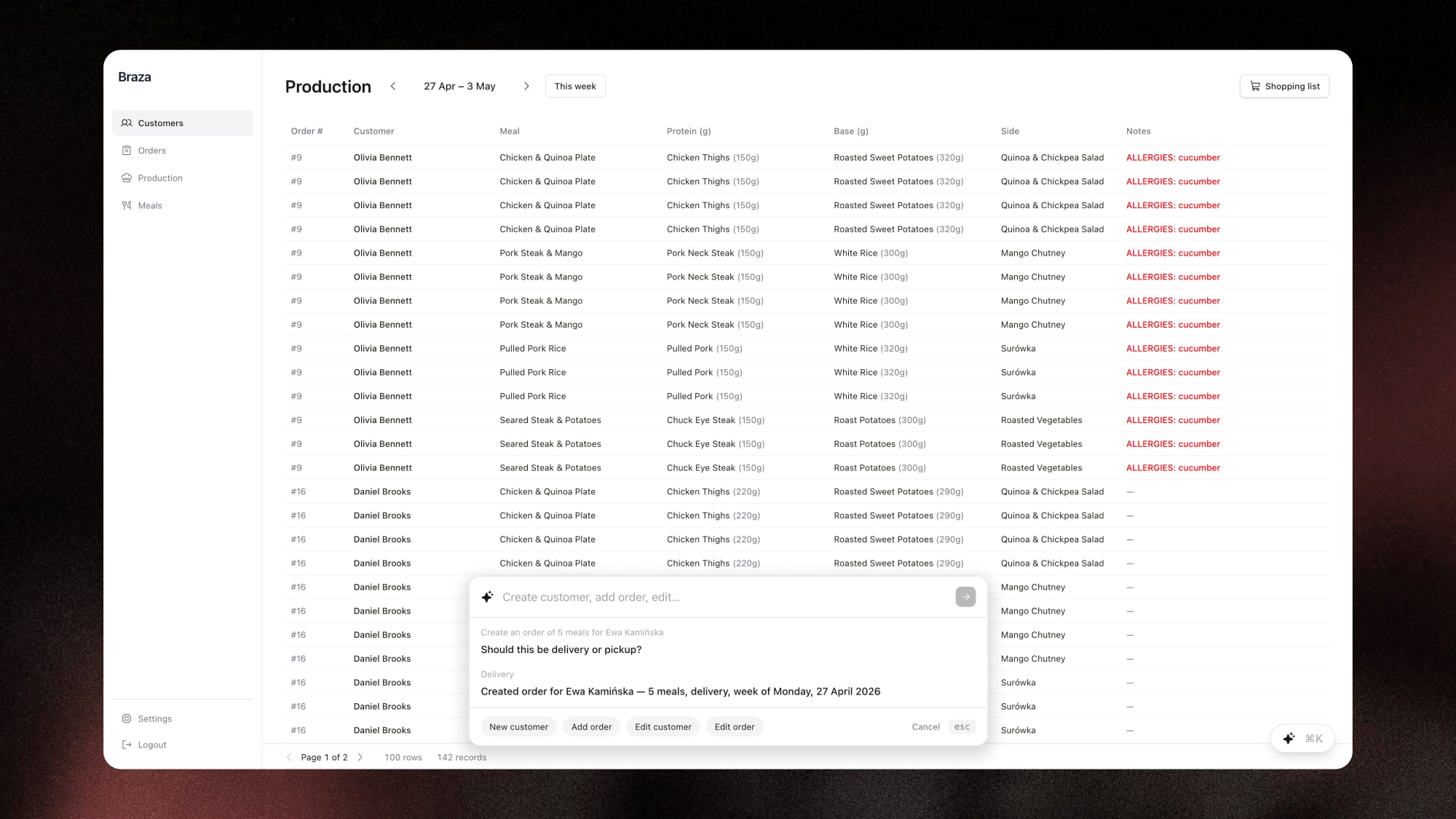Click the Customer column header
This screenshot has width=1456, height=819.
(x=373, y=131)
